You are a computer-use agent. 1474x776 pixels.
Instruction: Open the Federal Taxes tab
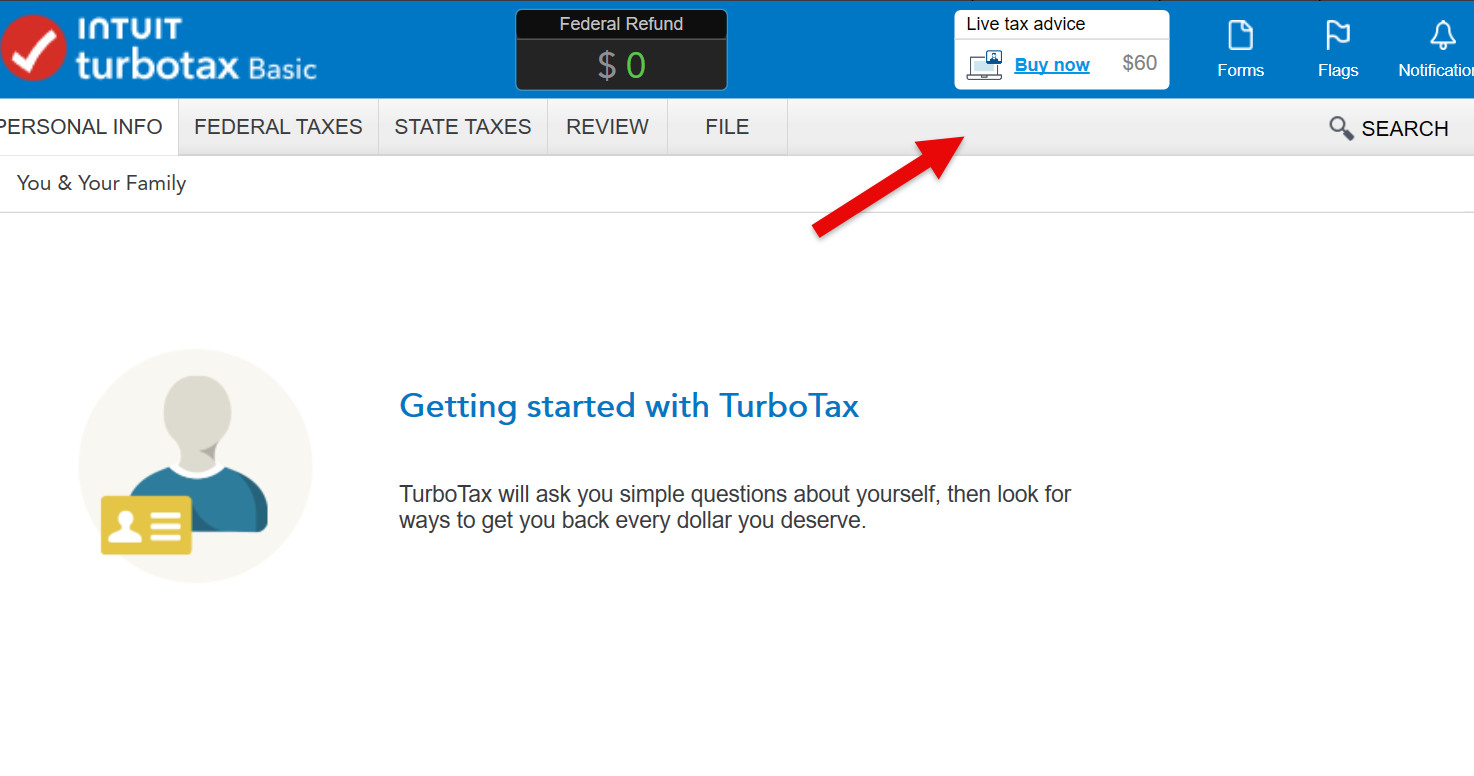(x=278, y=127)
